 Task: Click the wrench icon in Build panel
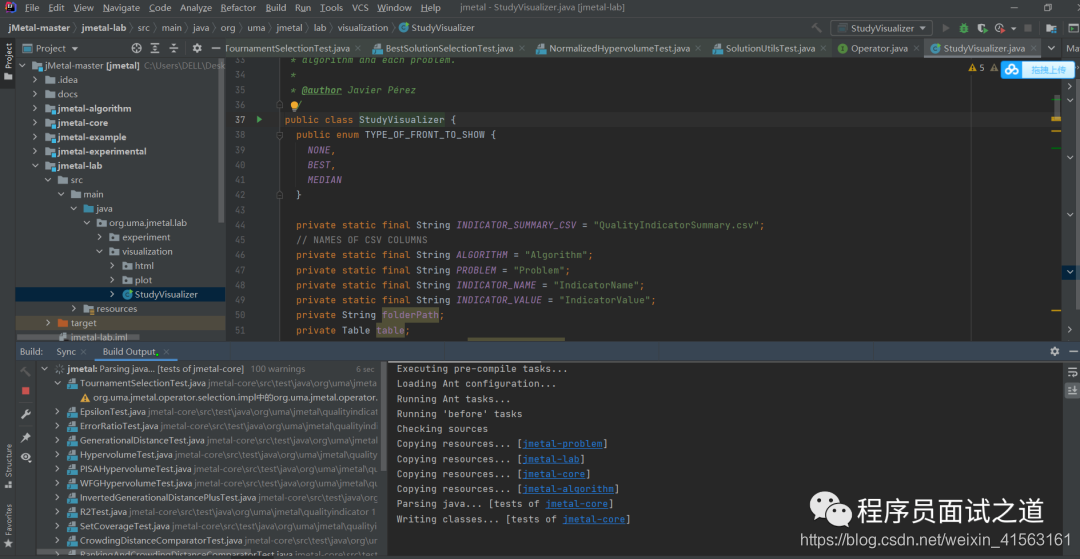(25, 414)
